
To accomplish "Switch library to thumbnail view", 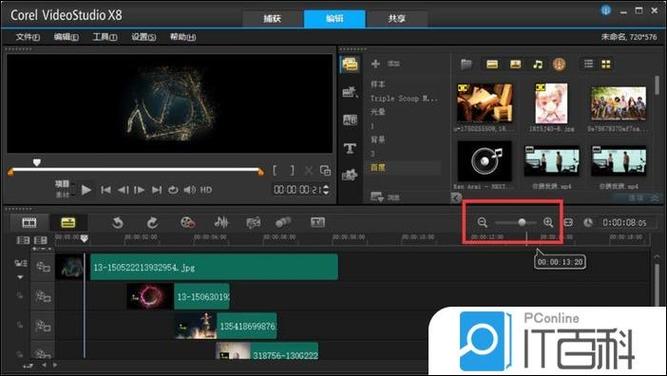I will coord(606,64).
